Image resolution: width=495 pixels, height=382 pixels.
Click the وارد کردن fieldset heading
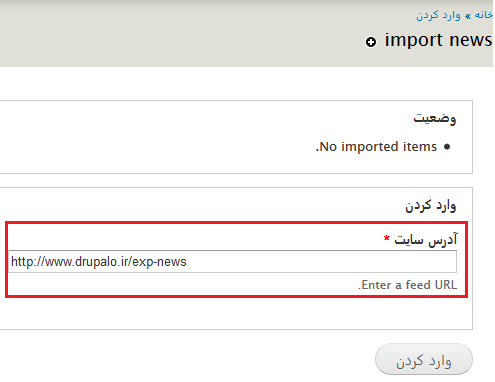point(430,206)
